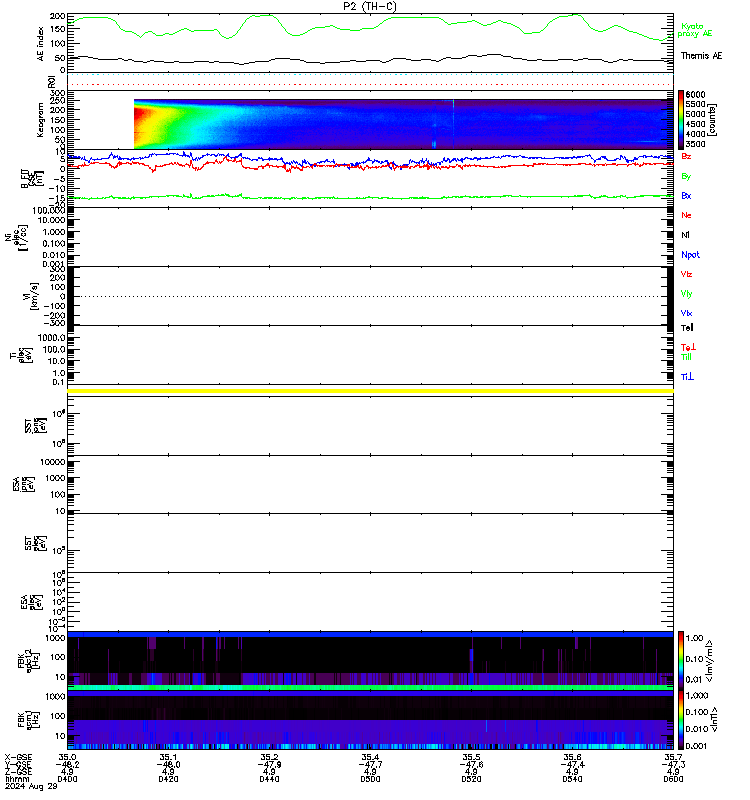The width and height of the screenshot is (750, 800).
Task: Select the blue Npot legend label
Action: tap(690, 255)
